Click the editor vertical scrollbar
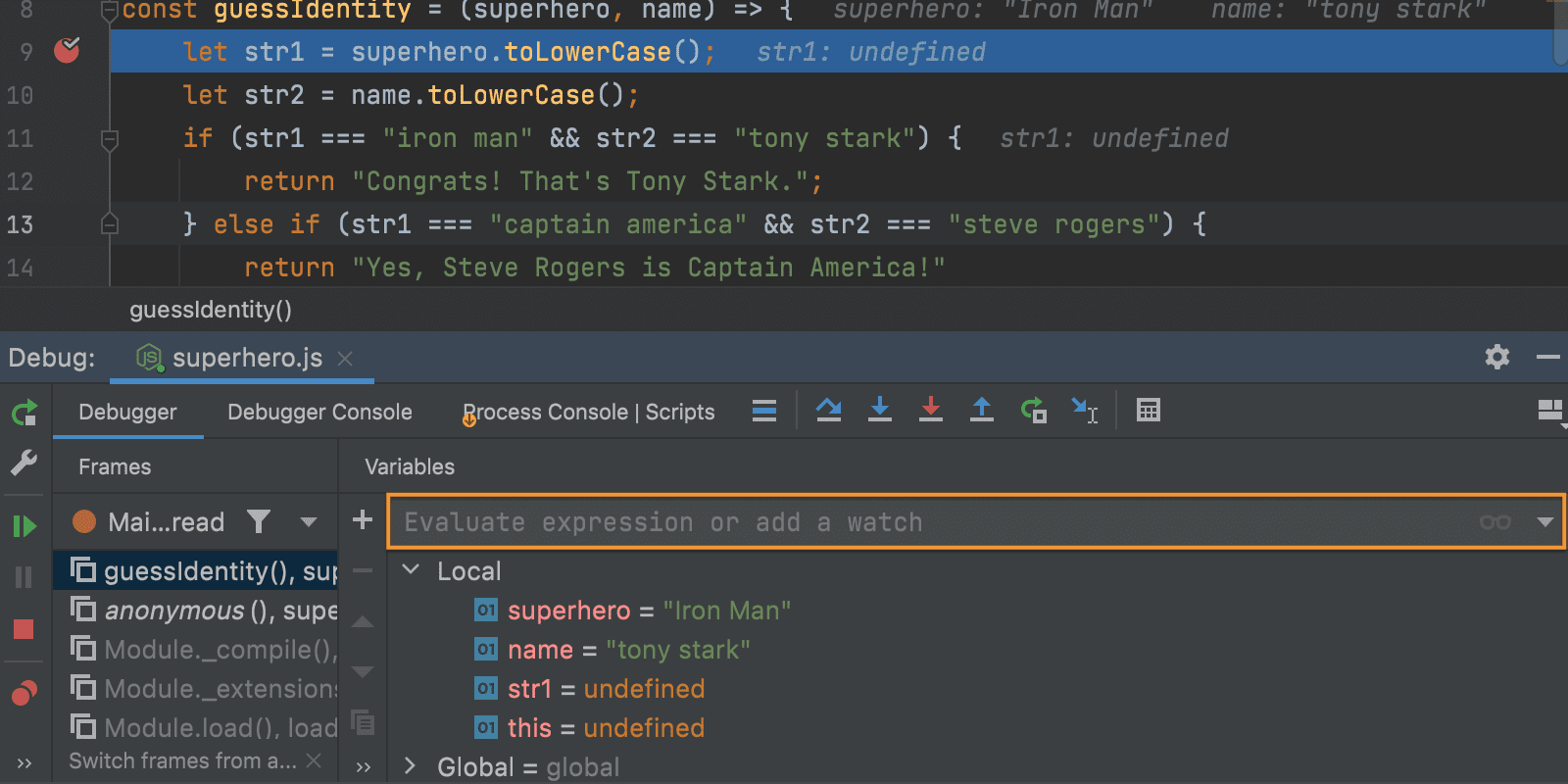Image resolution: width=1568 pixels, height=784 pixels. (x=1560, y=34)
